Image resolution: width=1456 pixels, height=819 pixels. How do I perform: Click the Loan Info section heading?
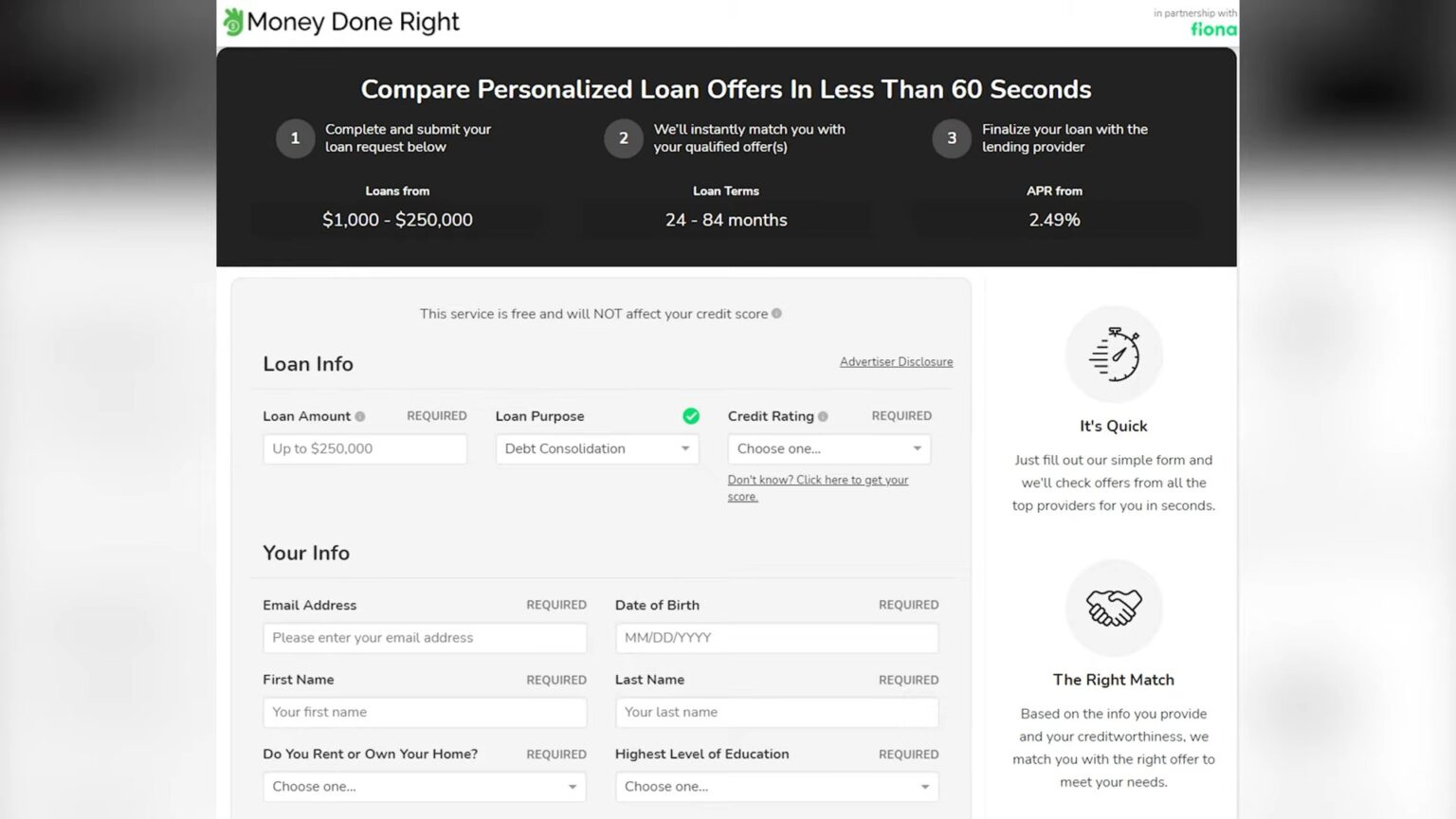[x=307, y=363]
